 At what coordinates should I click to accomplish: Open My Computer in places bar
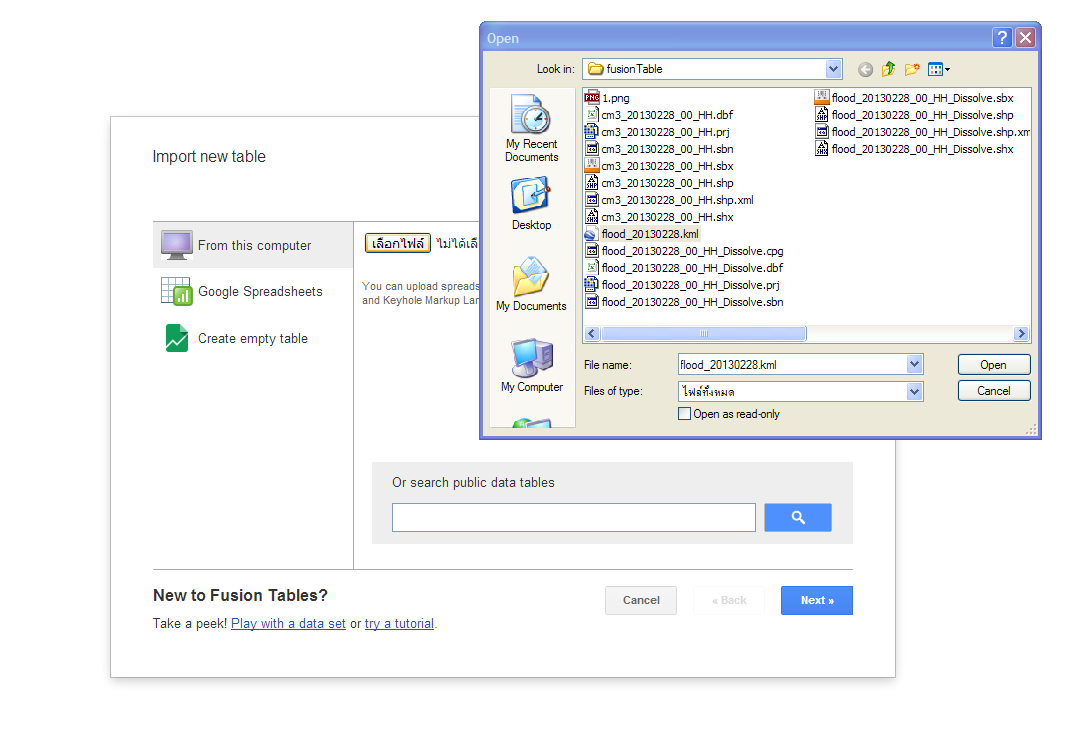click(x=532, y=366)
